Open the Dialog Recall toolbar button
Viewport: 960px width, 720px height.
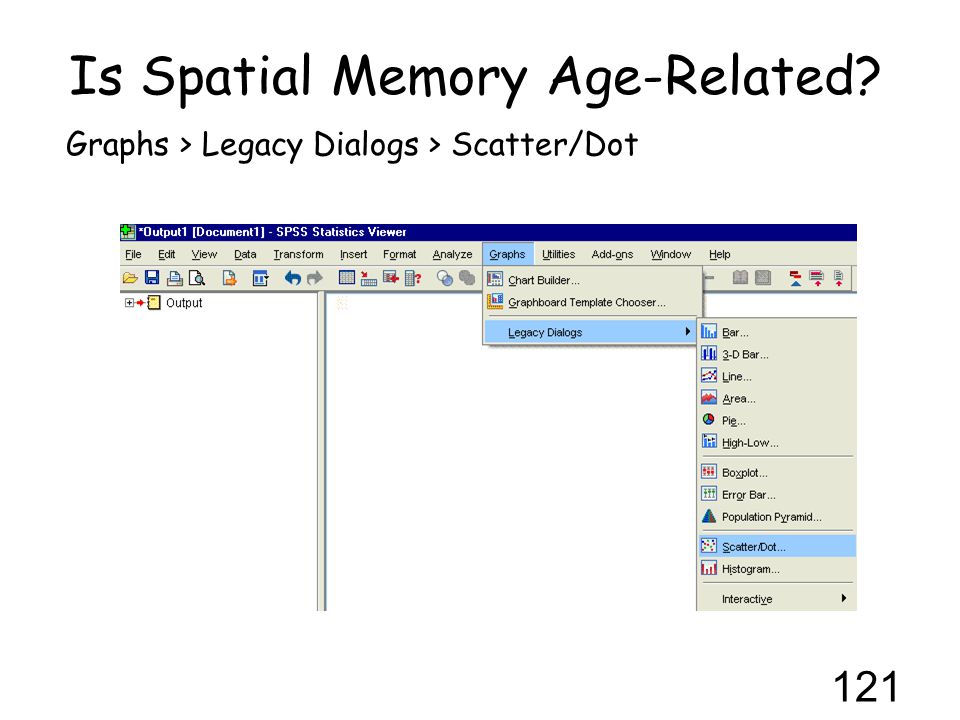[260, 279]
